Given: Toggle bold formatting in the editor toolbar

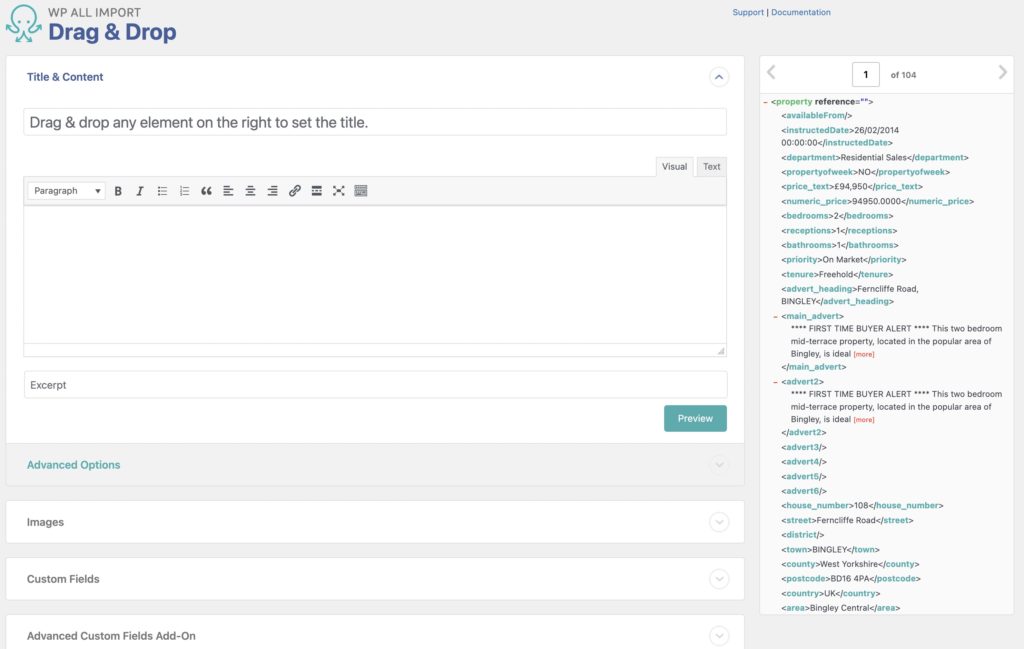Looking at the screenshot, I should click(x=118, y=191).
